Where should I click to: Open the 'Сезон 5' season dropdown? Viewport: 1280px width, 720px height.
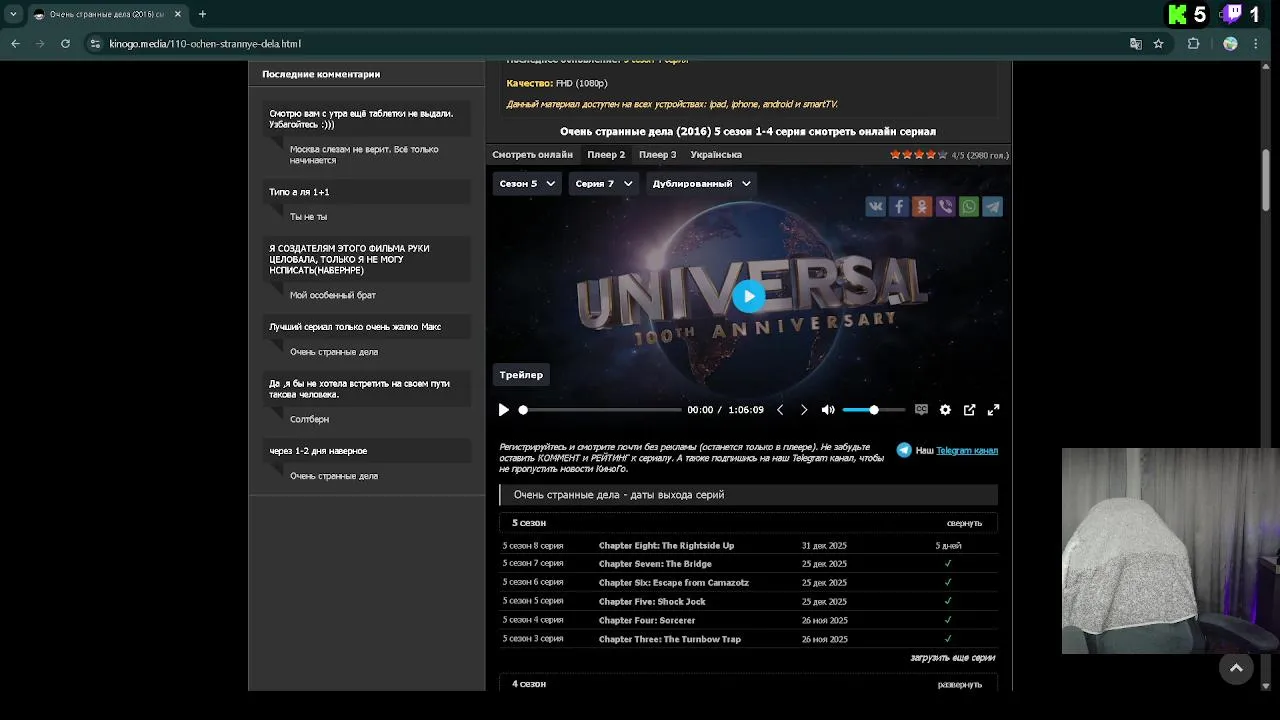tap(527, 184)
